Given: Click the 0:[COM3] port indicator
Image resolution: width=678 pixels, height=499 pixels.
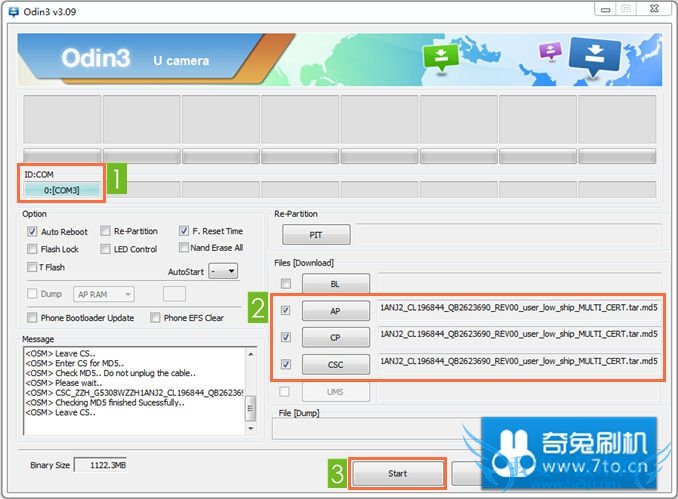Looking at the screenshot, I should (61, 190).
